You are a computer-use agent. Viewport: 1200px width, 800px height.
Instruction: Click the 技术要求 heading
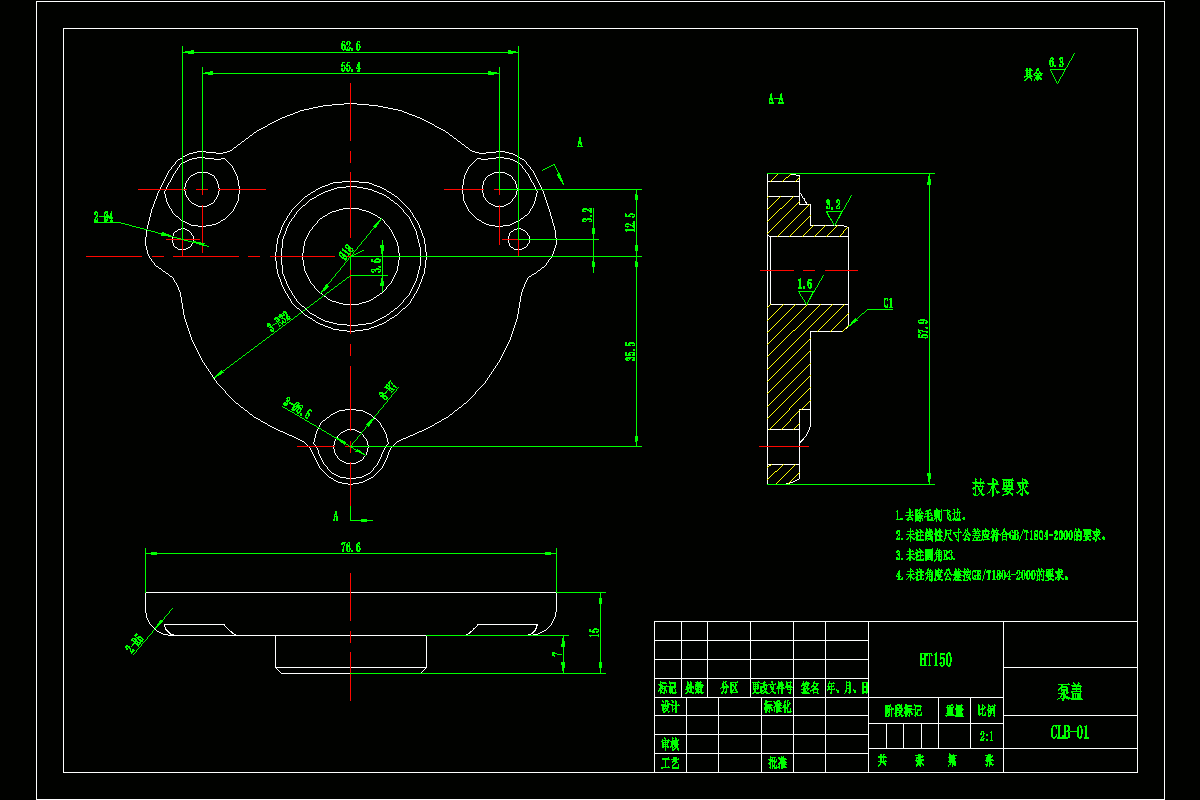point(1001,487)
